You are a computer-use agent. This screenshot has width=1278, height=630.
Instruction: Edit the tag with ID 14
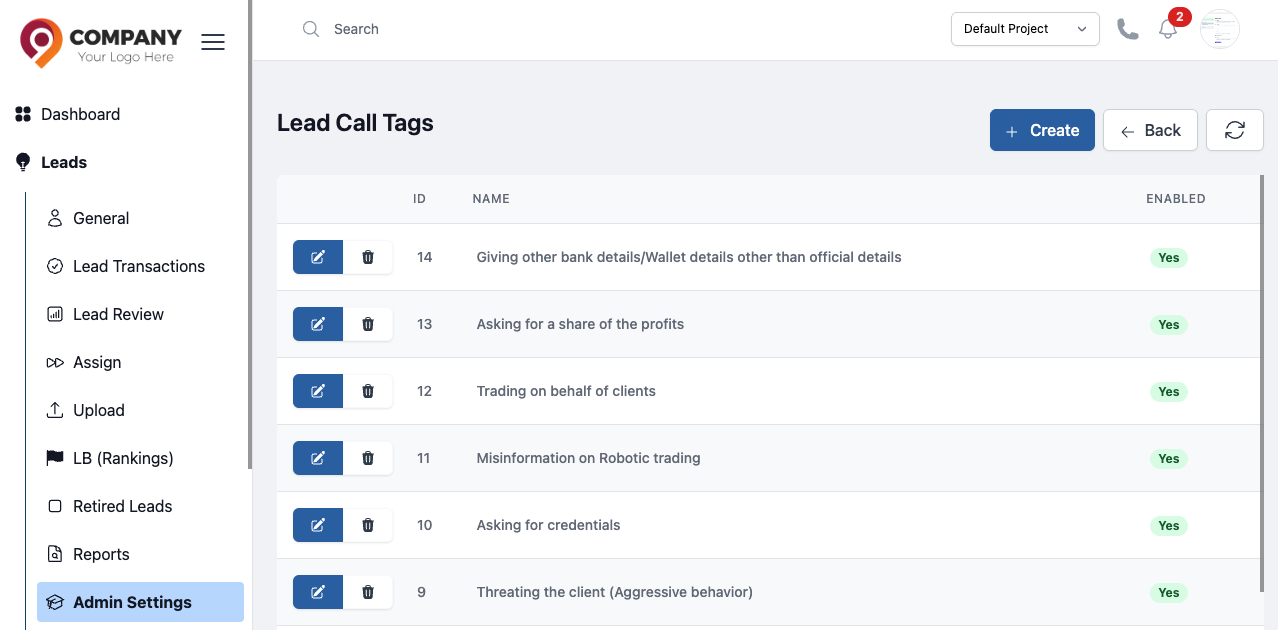click(x=318, y=257)
